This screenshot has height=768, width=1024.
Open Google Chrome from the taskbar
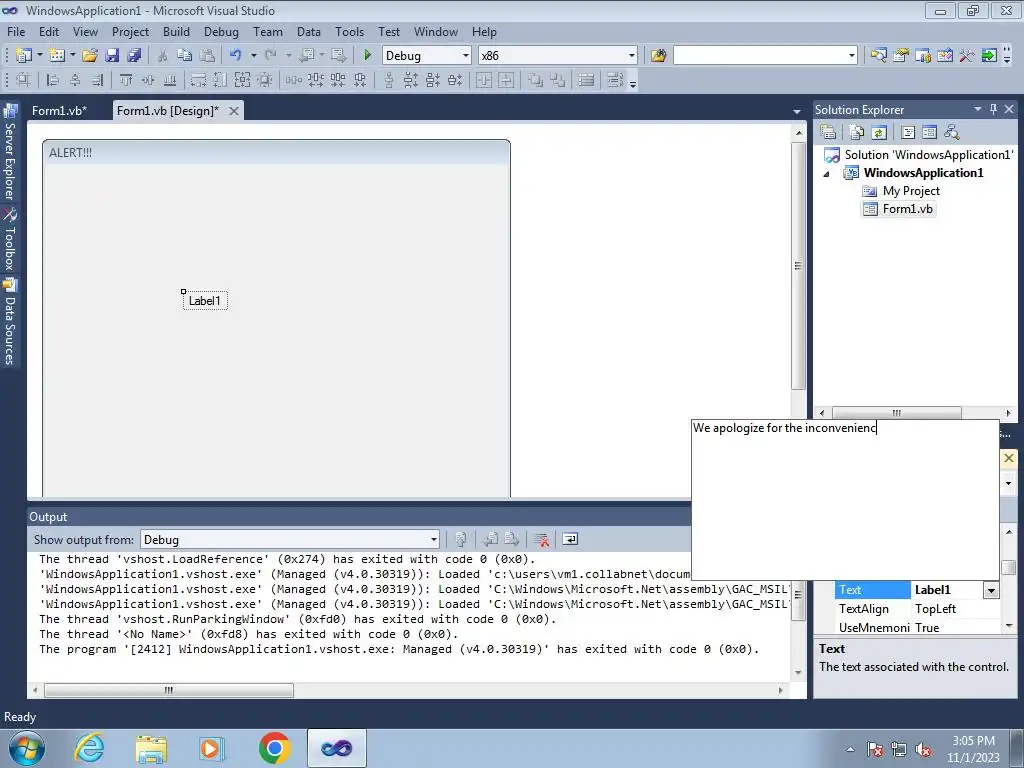click(274, 748)
